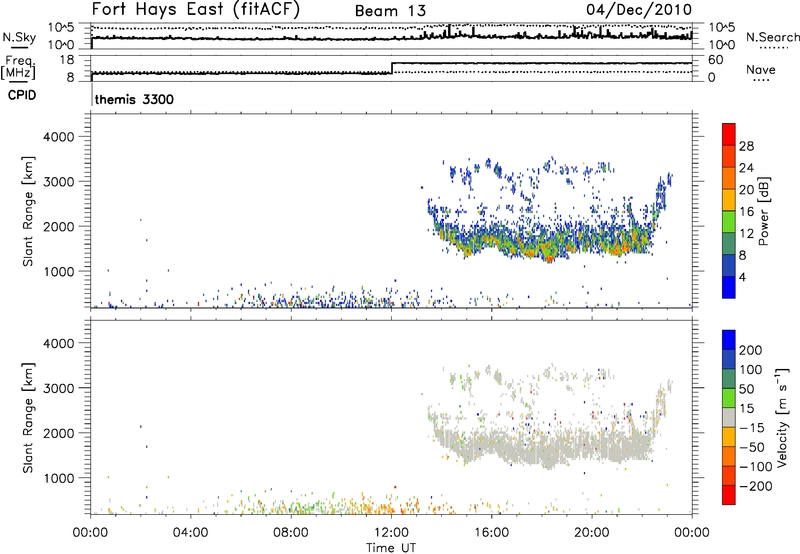Screen dimensions: 800x554
Task: Click the plot title Fort Hays East (fitACF)
Action: tap(195, 9)
